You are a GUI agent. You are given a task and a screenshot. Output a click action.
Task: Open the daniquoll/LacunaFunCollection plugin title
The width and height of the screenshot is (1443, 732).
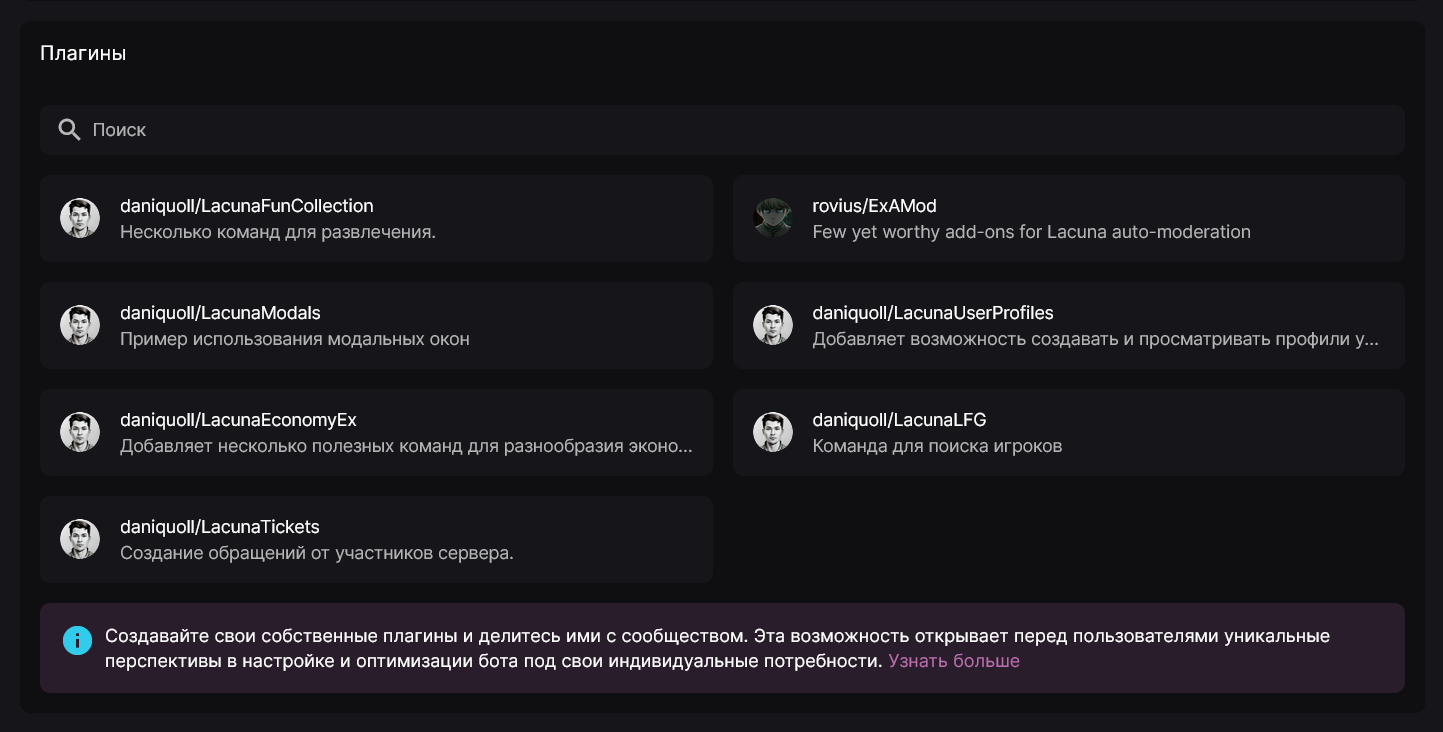(x=247, y=206)
